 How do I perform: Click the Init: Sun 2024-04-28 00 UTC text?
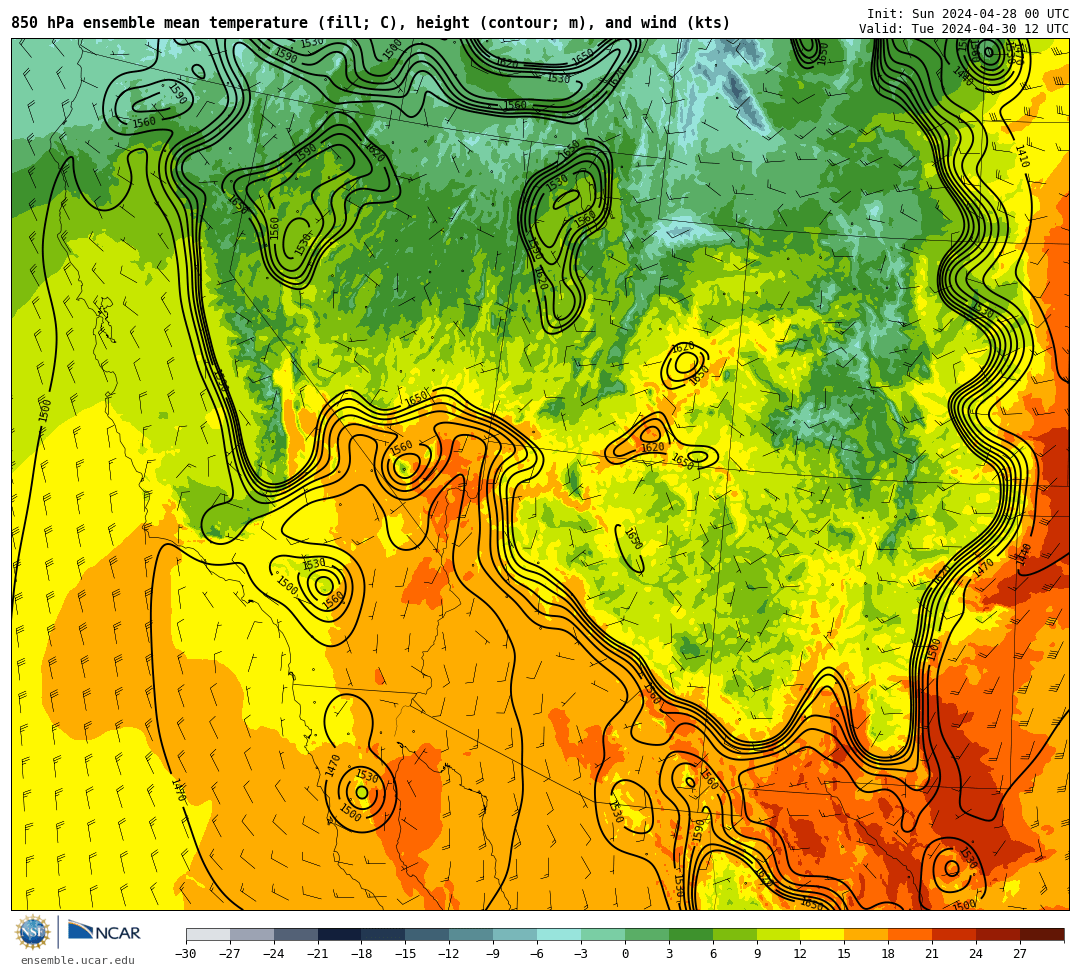[x=968, y=14]
